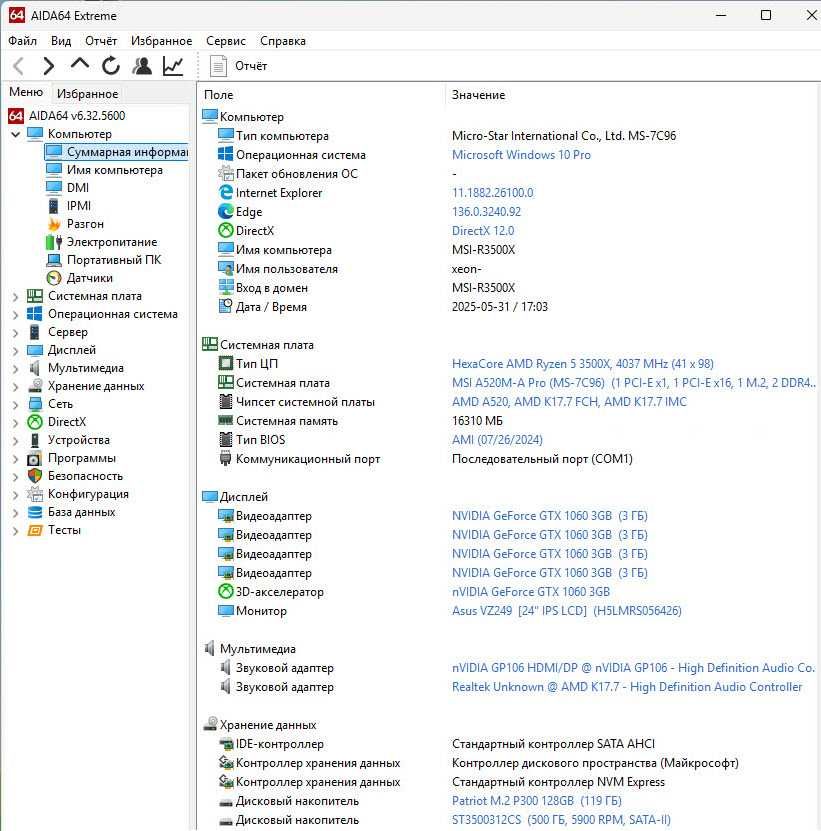Select the DMI tree item
The height and width of the screenshot is (831, 821).
(x=78, y=188)
